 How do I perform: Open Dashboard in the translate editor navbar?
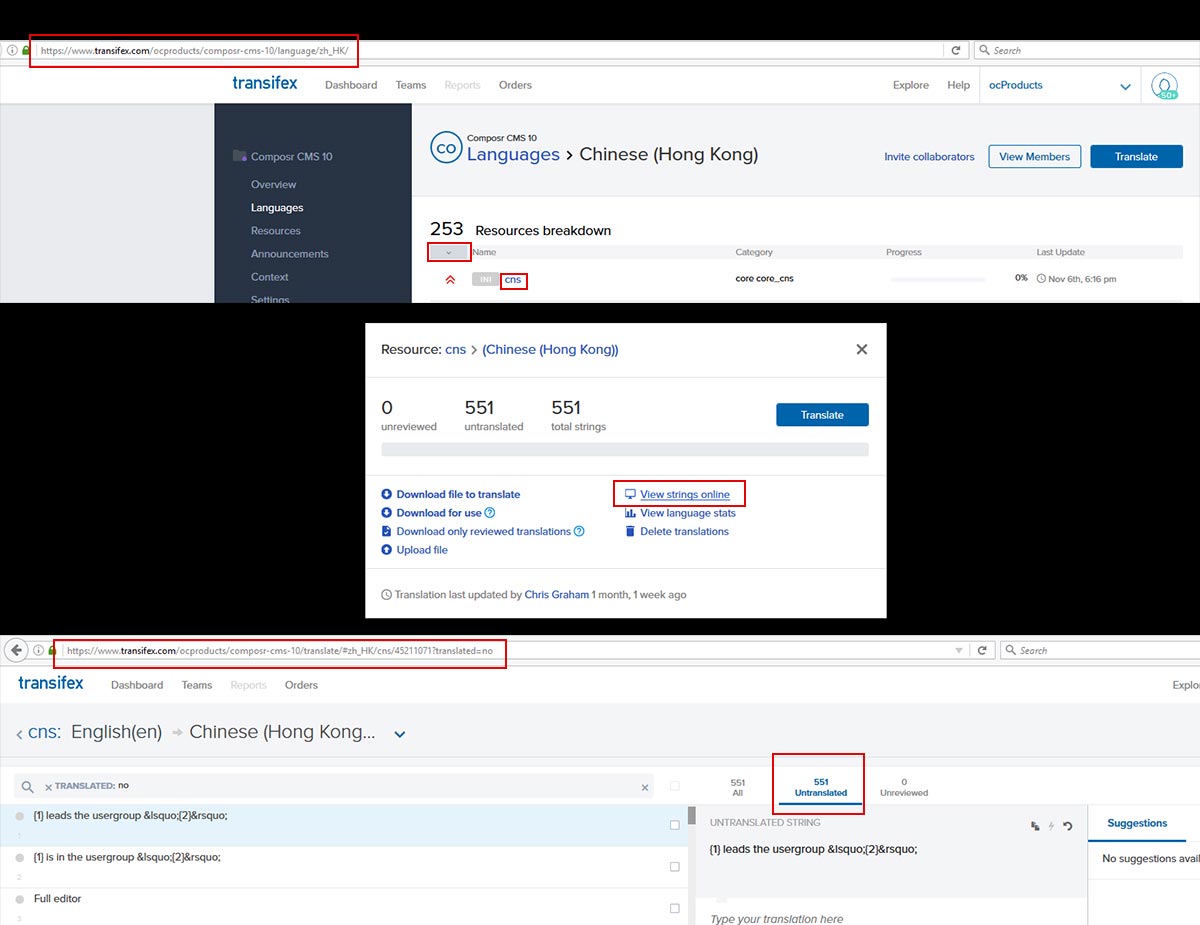coord(137,685)
